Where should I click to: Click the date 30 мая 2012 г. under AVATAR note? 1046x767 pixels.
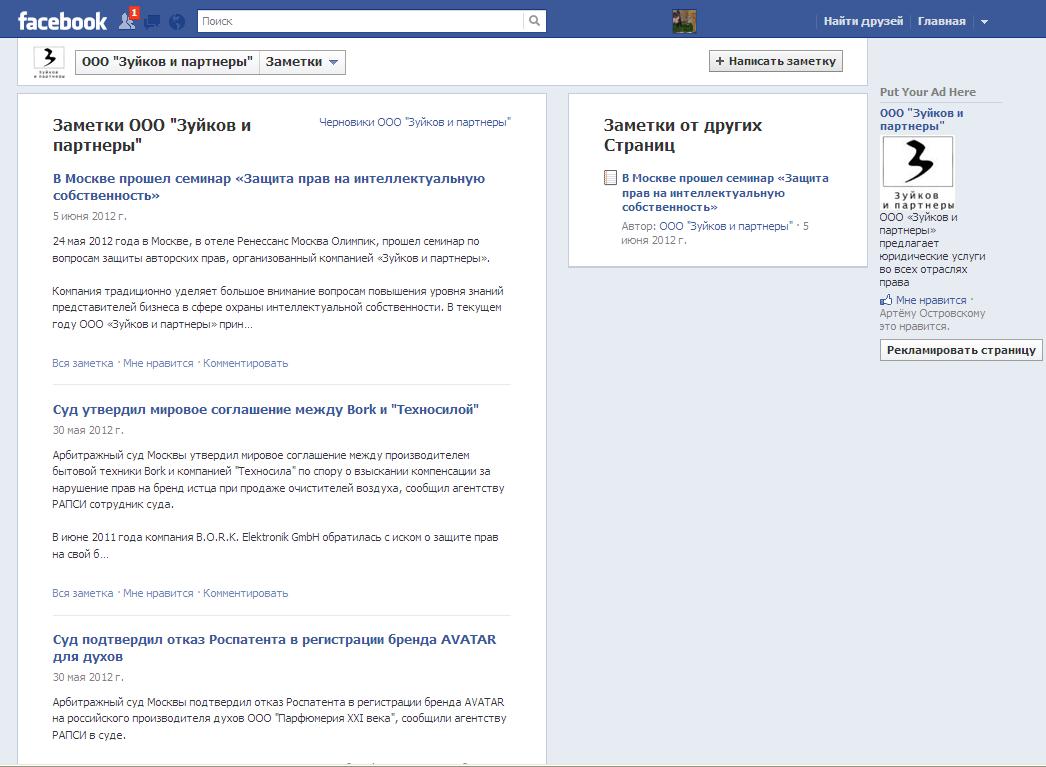88,677
